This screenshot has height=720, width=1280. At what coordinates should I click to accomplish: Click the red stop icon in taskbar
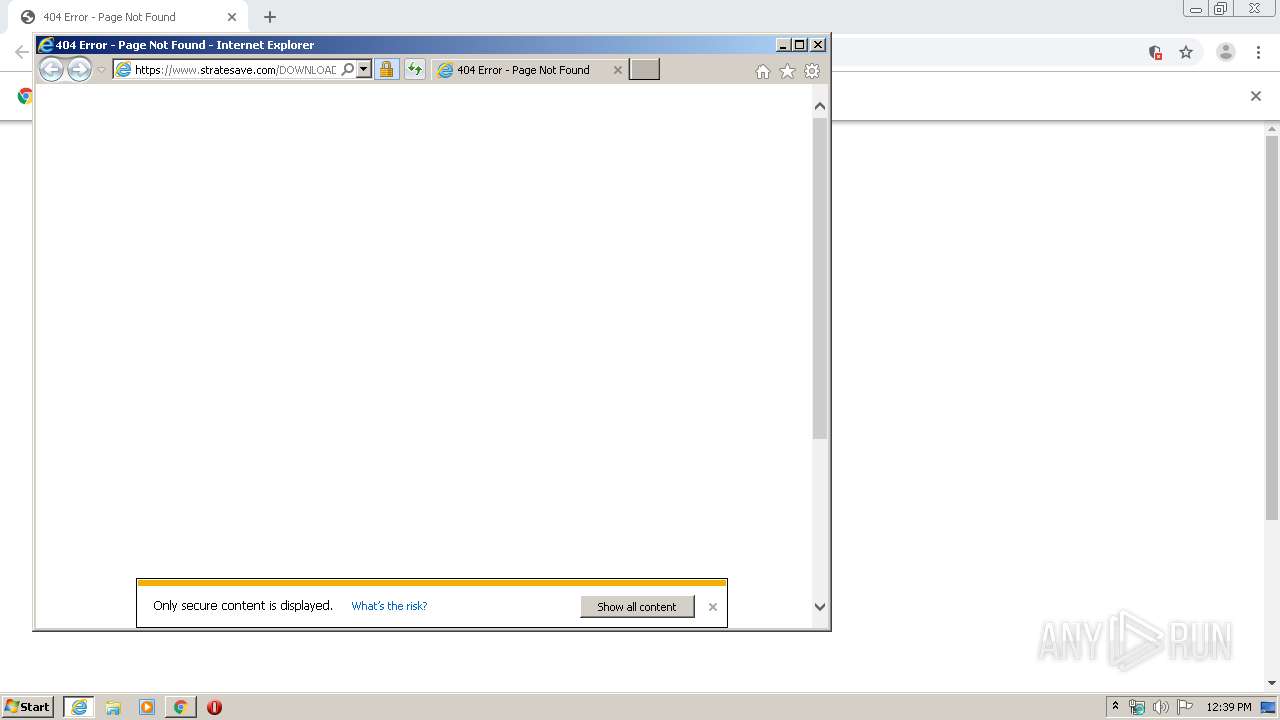click(214, 707)
